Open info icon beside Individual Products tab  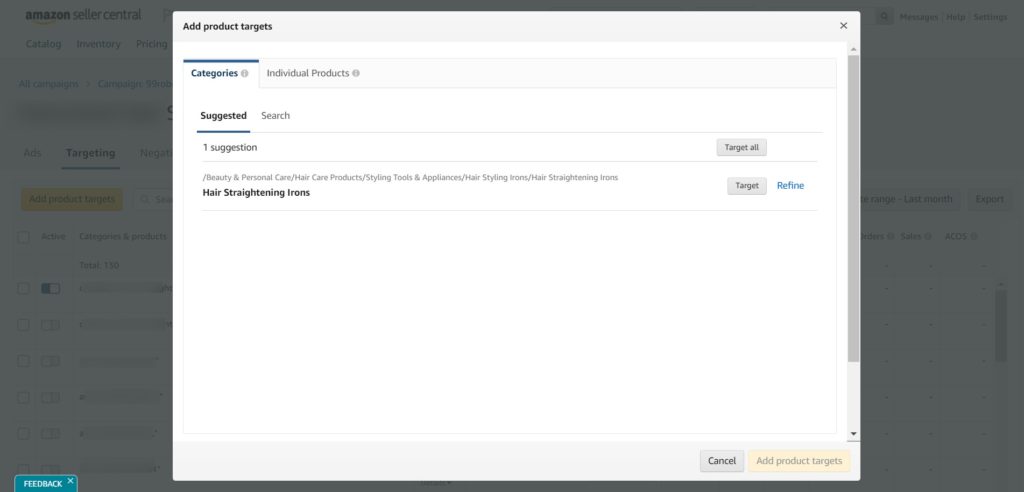pos(356,73)
